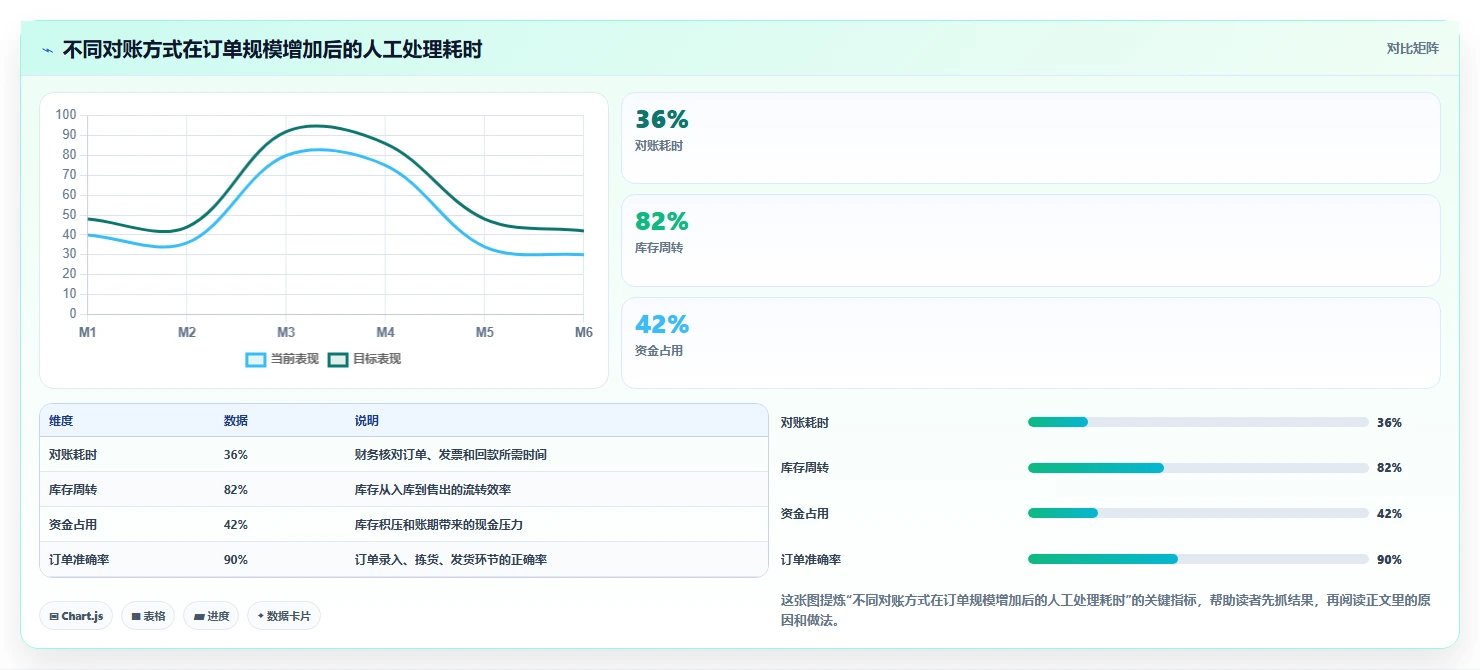Select the 库存周转 cell in the table
This screenshot has width=1480, height=670.
tap(73, 489)
